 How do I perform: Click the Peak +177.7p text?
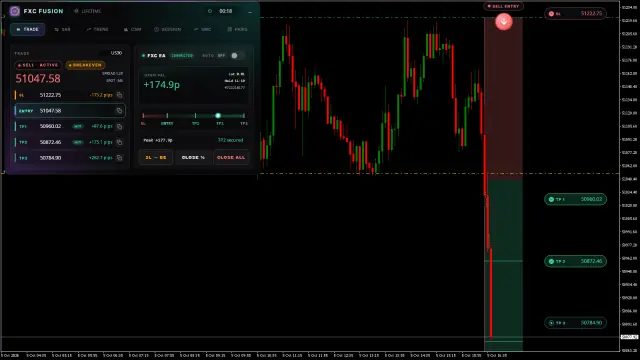(158, 140)
